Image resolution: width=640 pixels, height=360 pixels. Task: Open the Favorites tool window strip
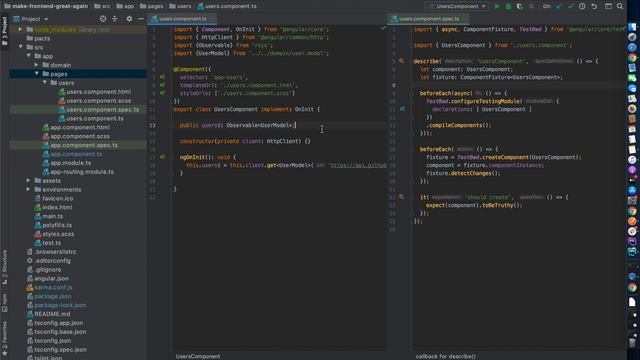tap(4, 338)
